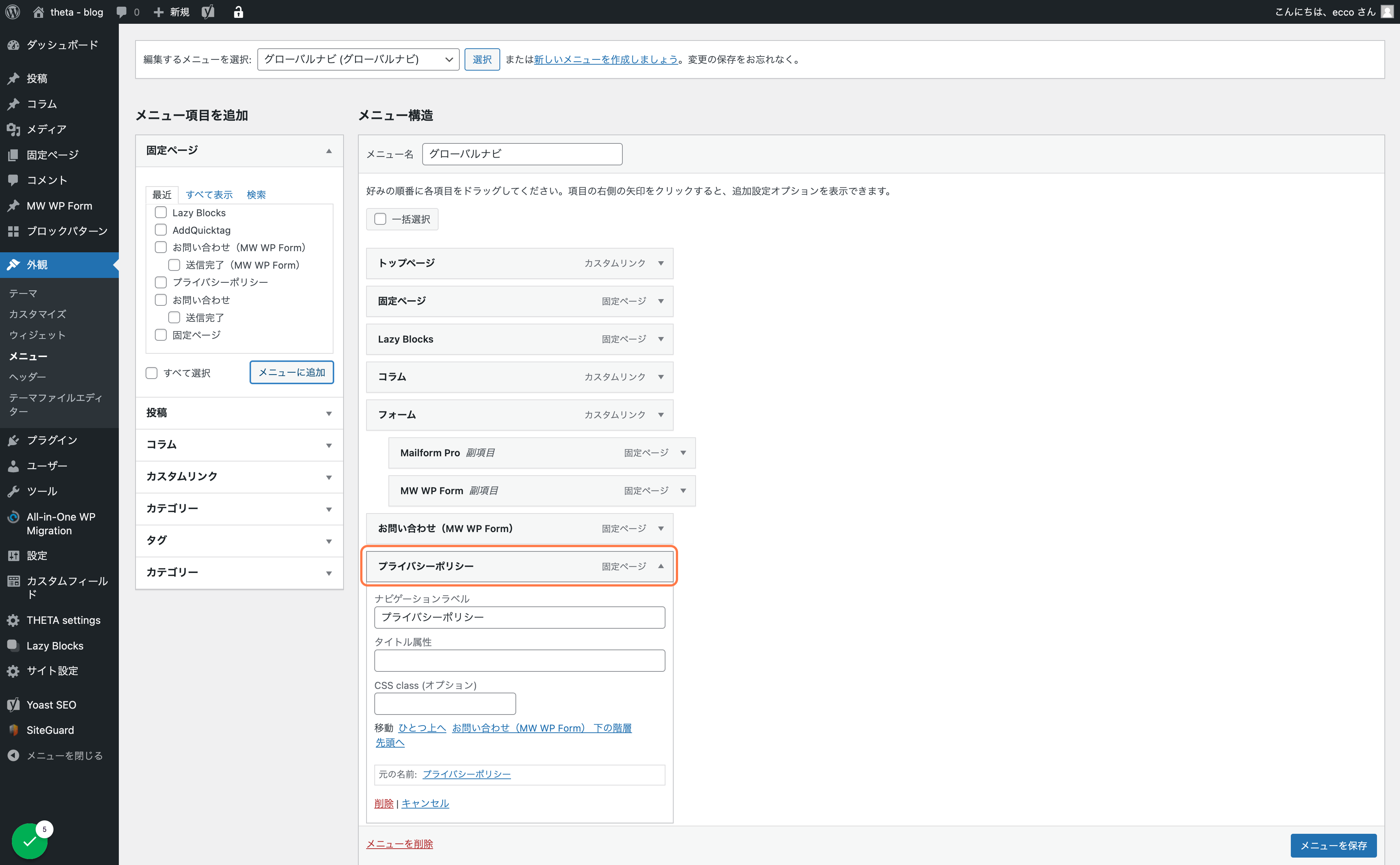The width and height of the screenshot is (1400, 865).
Task: Open MW WP Form in sidebar
Action: point(59,205)
